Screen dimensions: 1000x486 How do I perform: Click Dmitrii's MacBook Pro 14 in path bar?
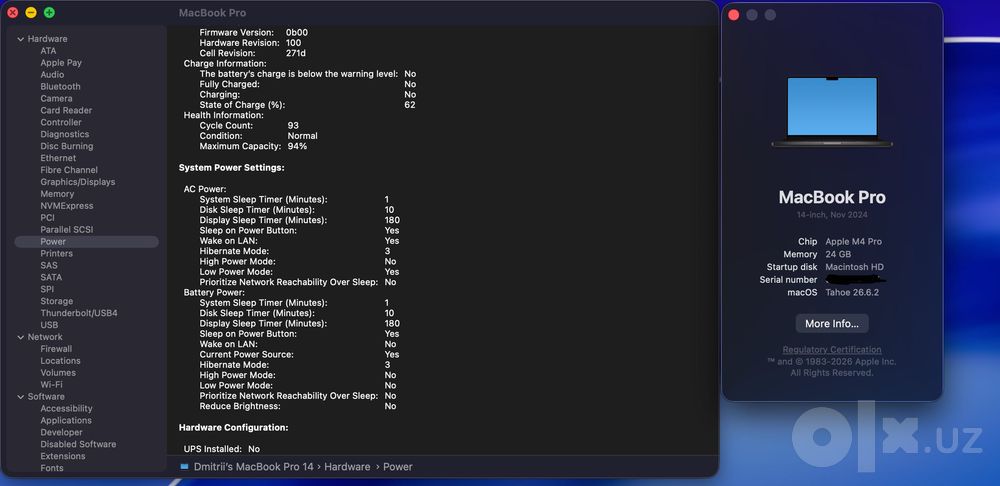coord(254,467)
